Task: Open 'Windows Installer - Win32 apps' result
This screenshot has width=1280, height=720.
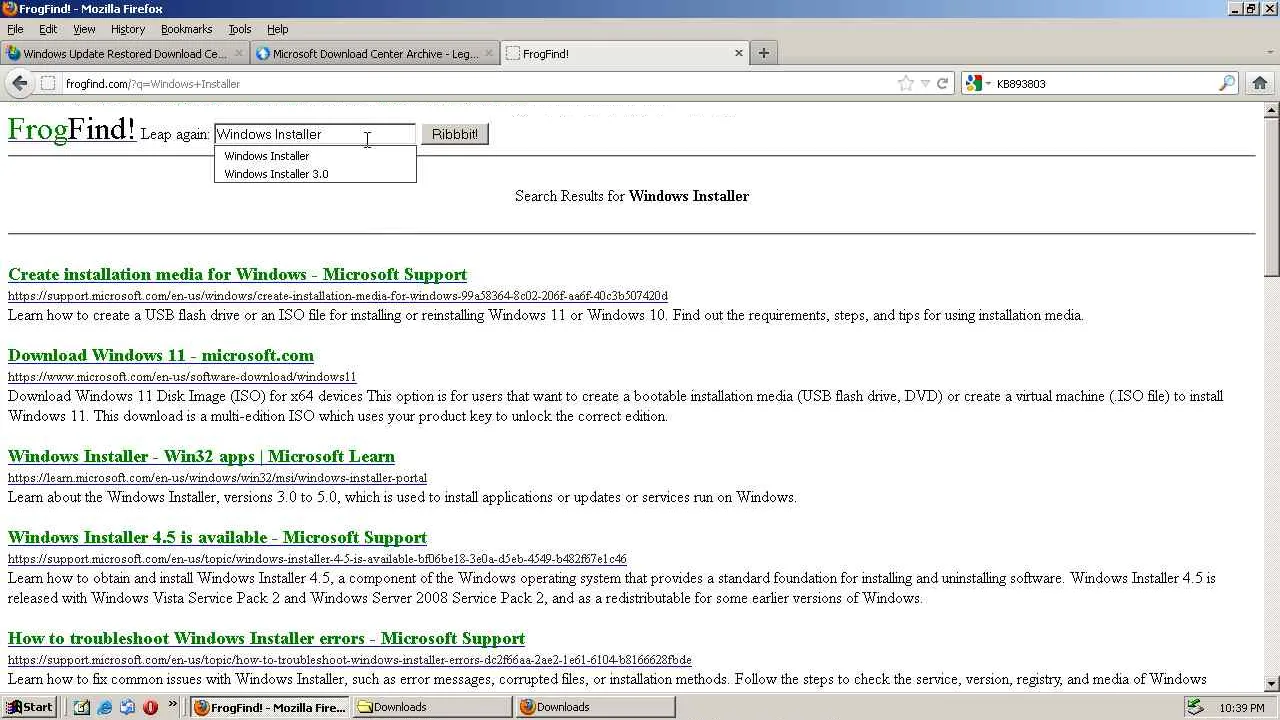Action: [x=201, y=457]
